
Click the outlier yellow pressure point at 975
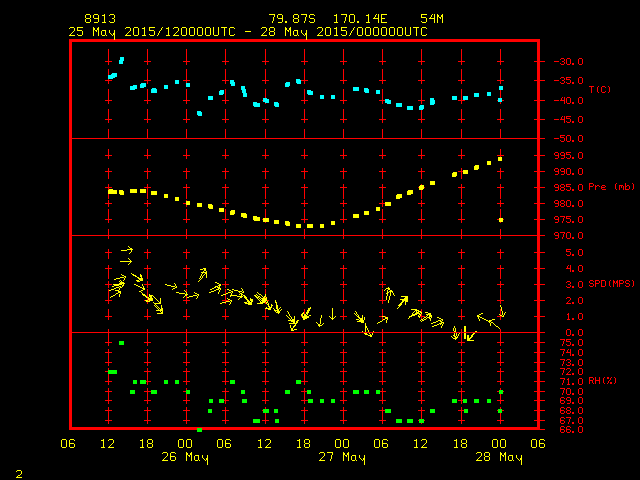click(501, 220)
